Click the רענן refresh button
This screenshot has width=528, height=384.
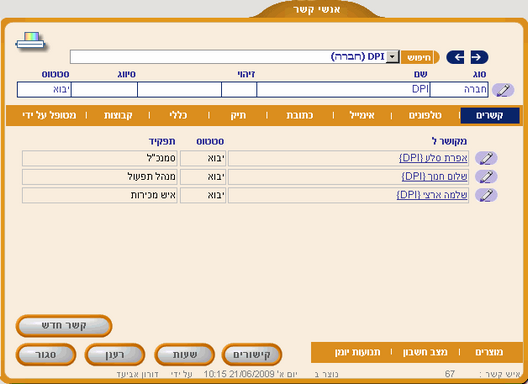coord(115,354)
